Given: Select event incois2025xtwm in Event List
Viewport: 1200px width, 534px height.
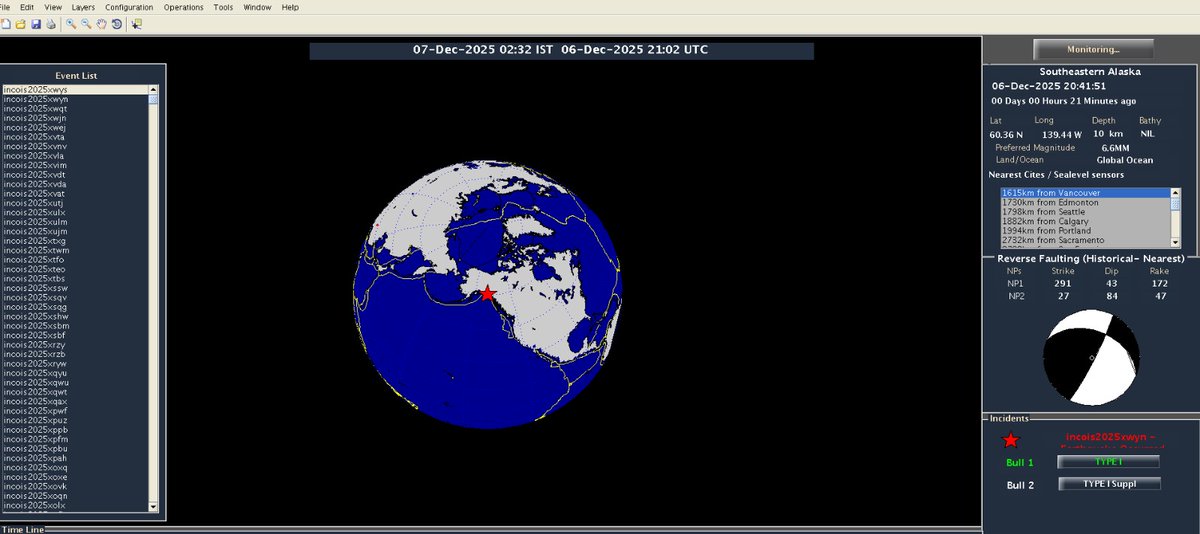Looking at the screenshot, I should click(75, 250).
